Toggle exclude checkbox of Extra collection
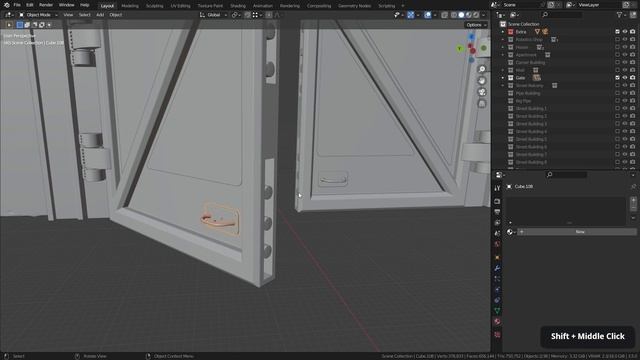The width and height of the screenshot is (640, 360). 617,31
